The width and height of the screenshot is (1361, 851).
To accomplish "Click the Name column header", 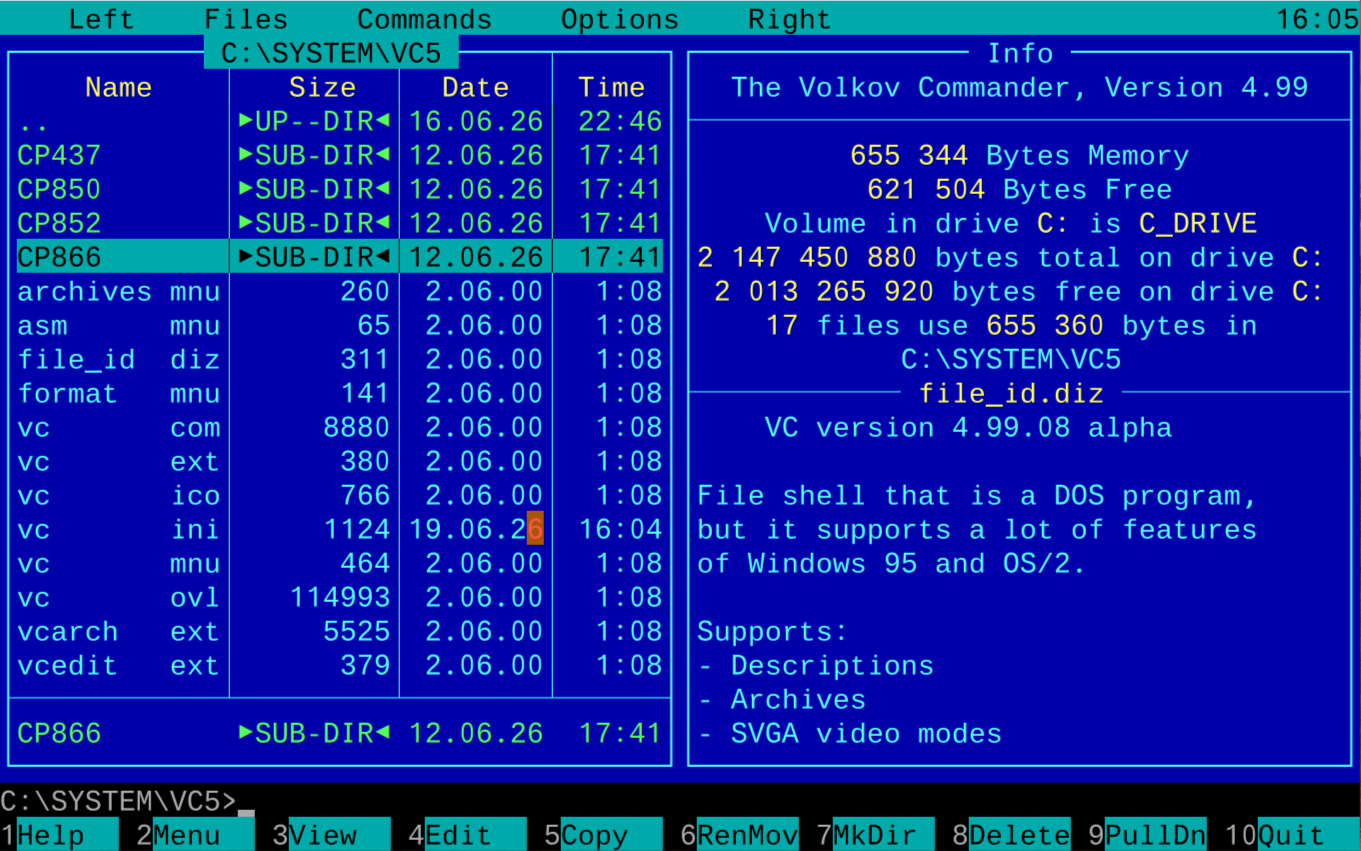I will (118, 88).
